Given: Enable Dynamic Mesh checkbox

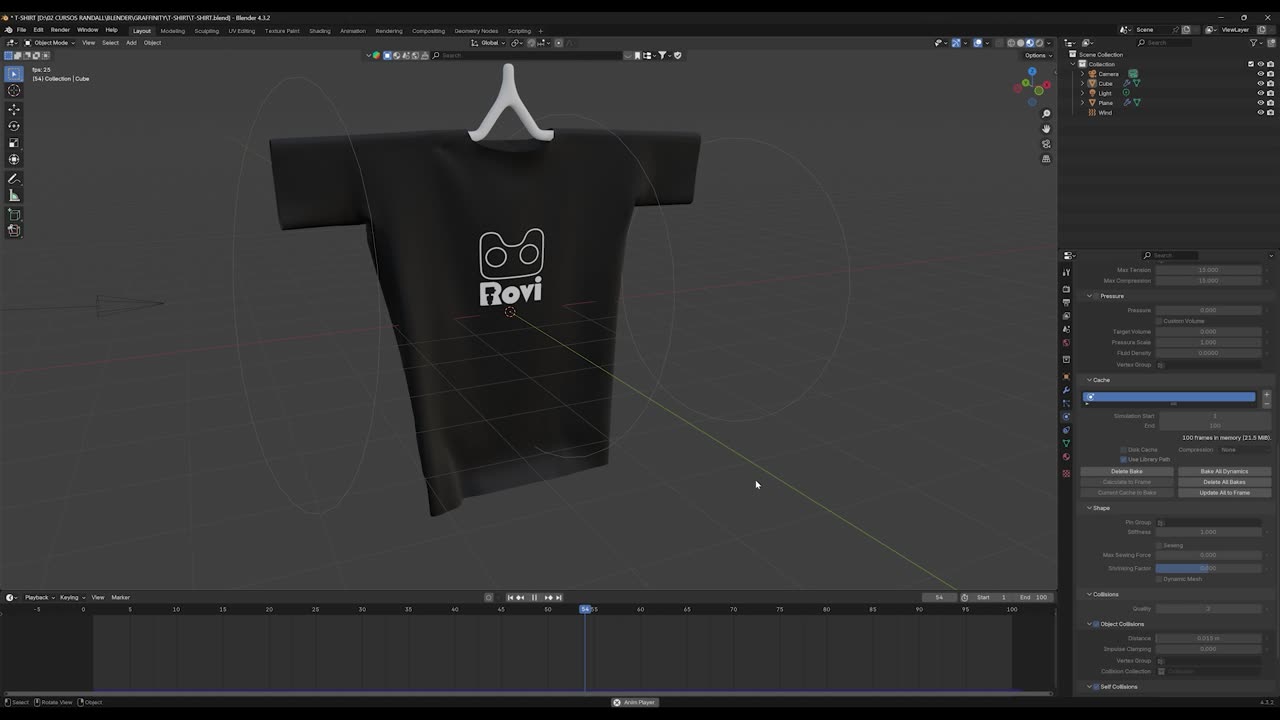Looking at the screenshot, I should point(1159,579).
